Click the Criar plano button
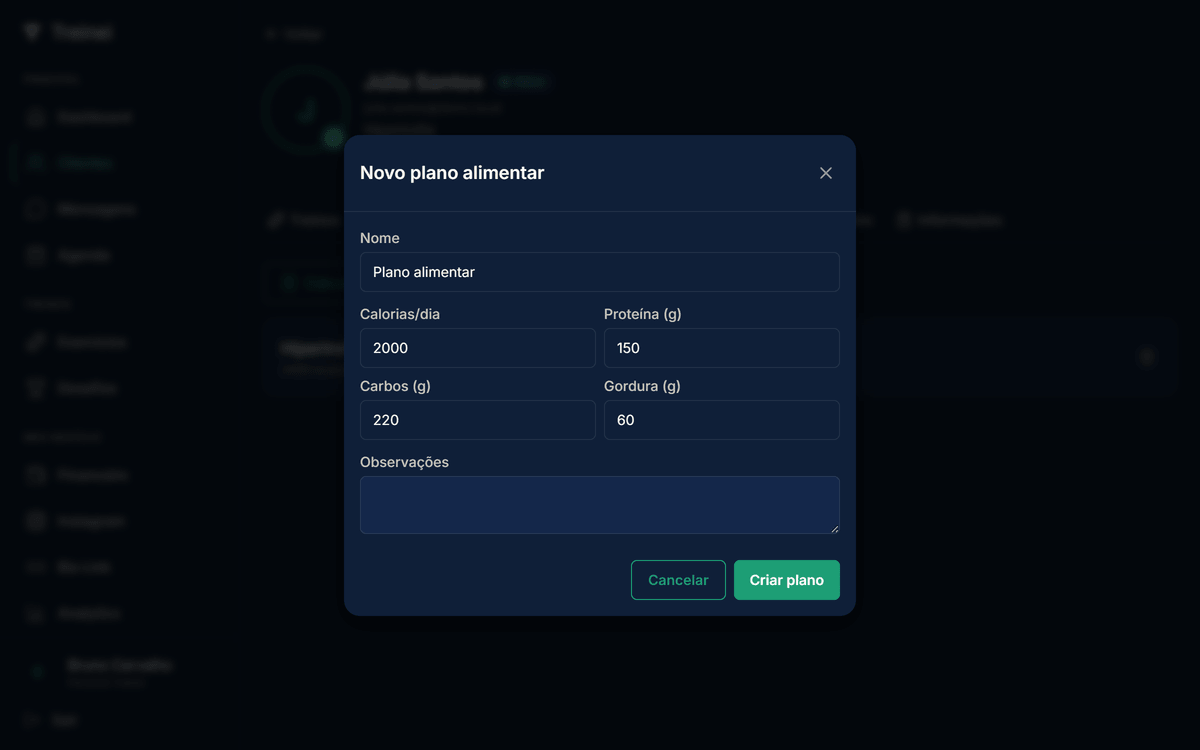 pyautogui.click(x=787, y=580)
